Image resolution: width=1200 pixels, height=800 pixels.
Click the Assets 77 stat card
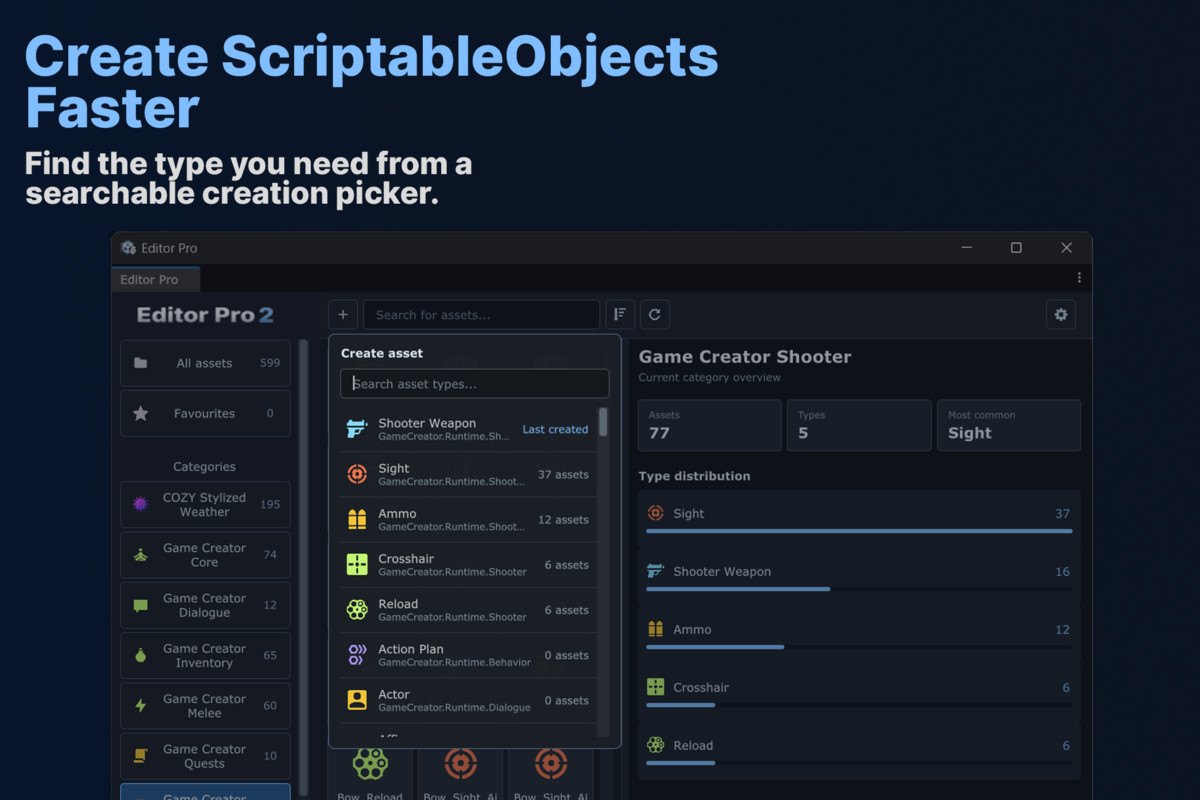click(710, 425)
